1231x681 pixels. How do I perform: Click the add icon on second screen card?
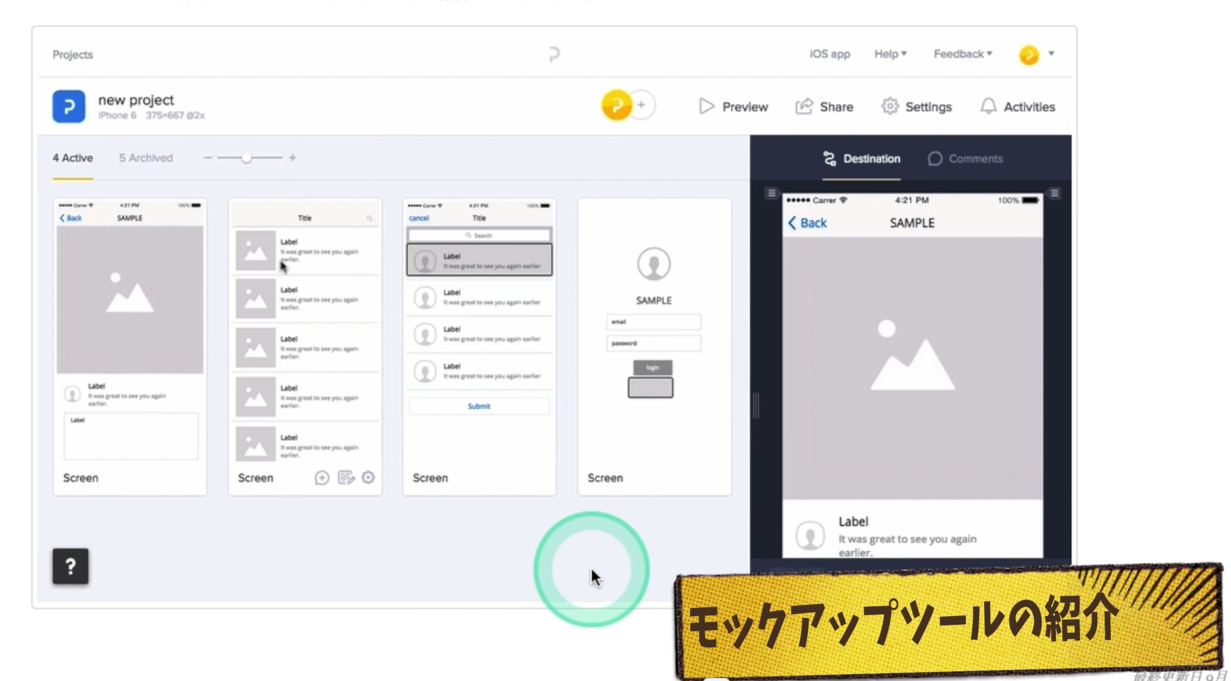coord(322,478)
